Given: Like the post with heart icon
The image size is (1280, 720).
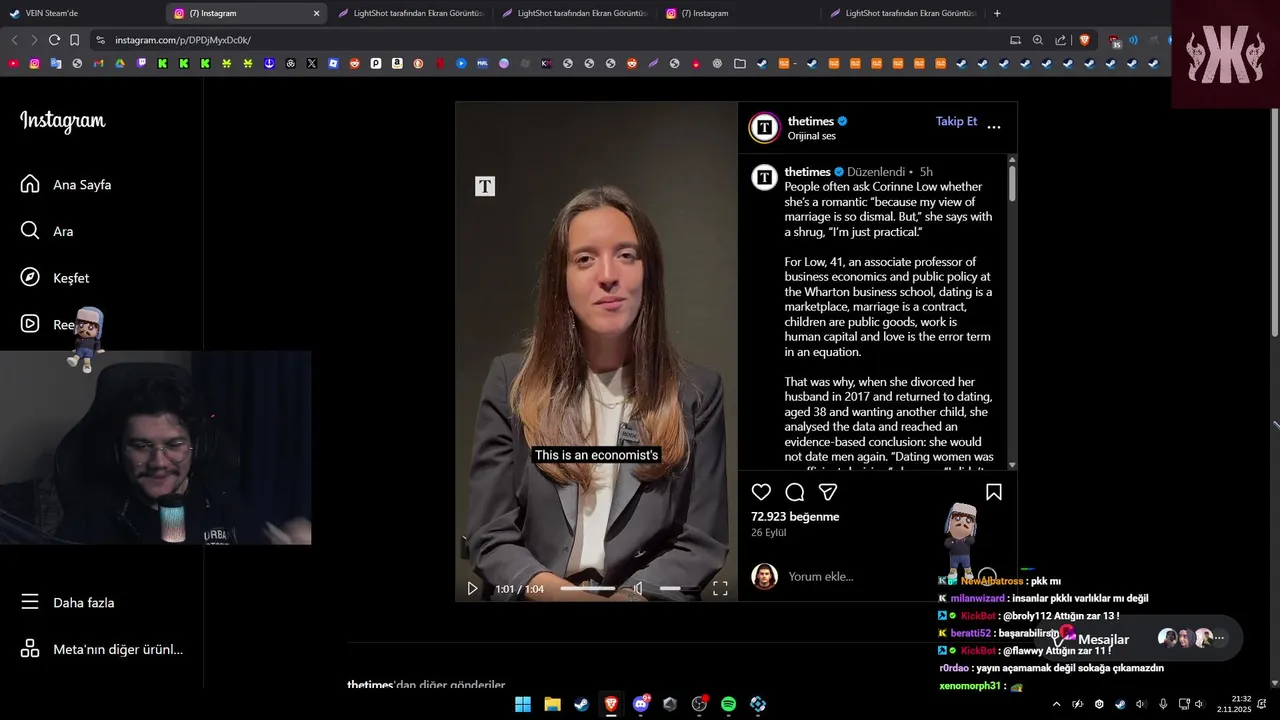Looking at the screenshot, I should (761, 492).
